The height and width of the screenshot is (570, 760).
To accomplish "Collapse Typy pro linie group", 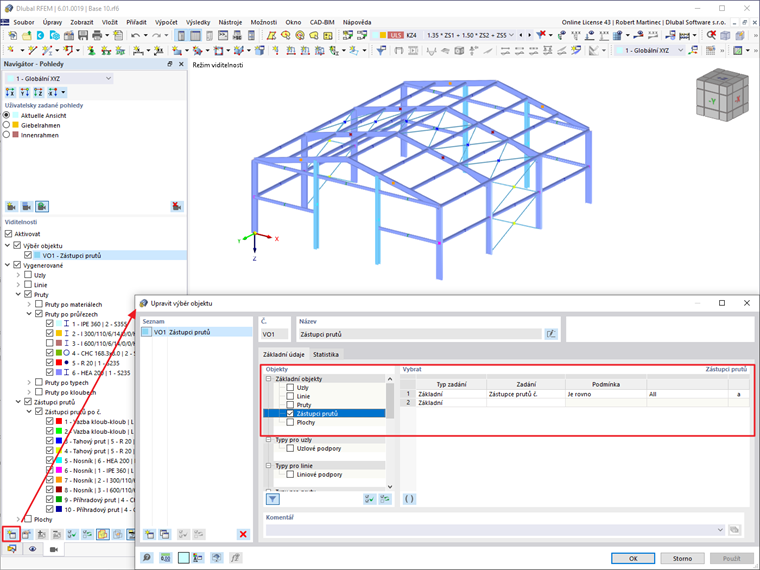I will point(269,465).
